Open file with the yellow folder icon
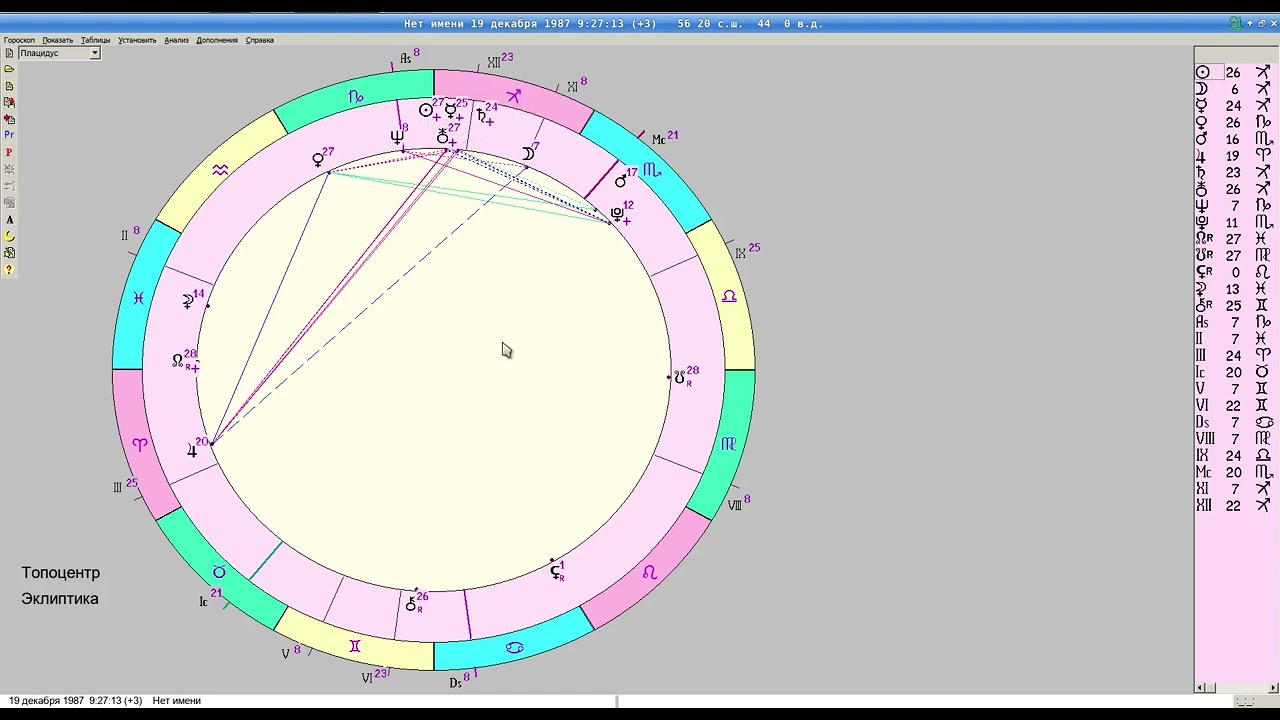The image size is (1280, 720). pyautogui.click(x=9, y=69)
